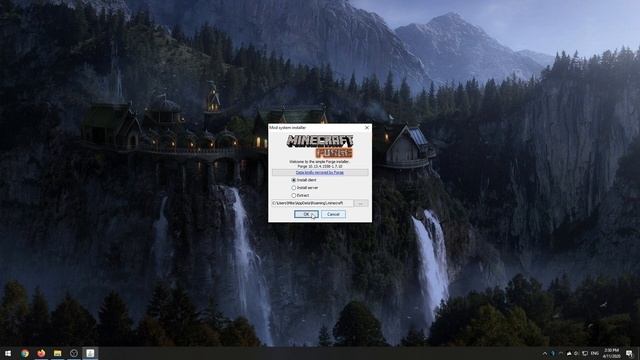Open the network icon in system tray

click(585, 353)
